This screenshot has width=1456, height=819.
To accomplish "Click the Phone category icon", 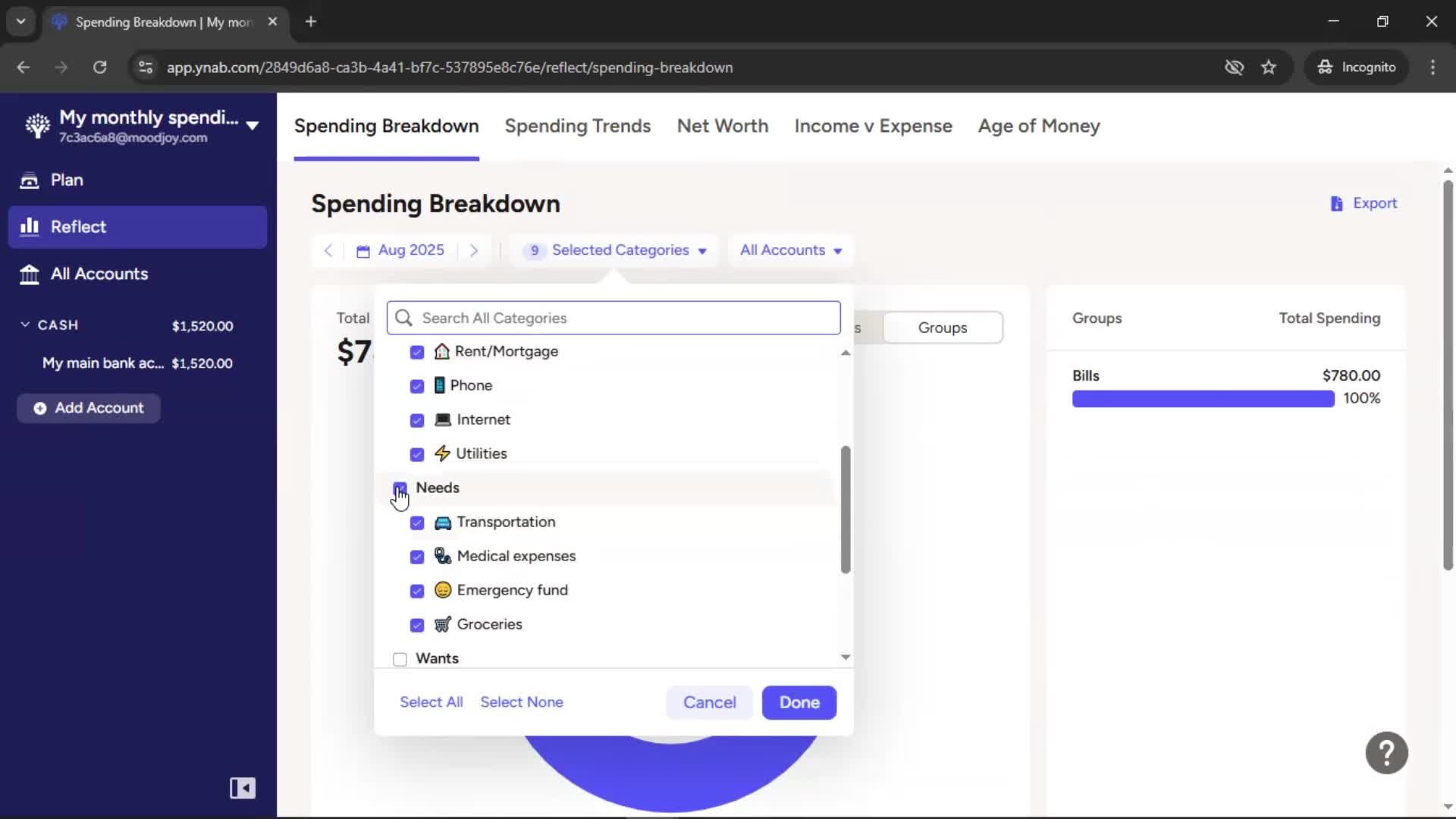I will click(x=440, y=385).
